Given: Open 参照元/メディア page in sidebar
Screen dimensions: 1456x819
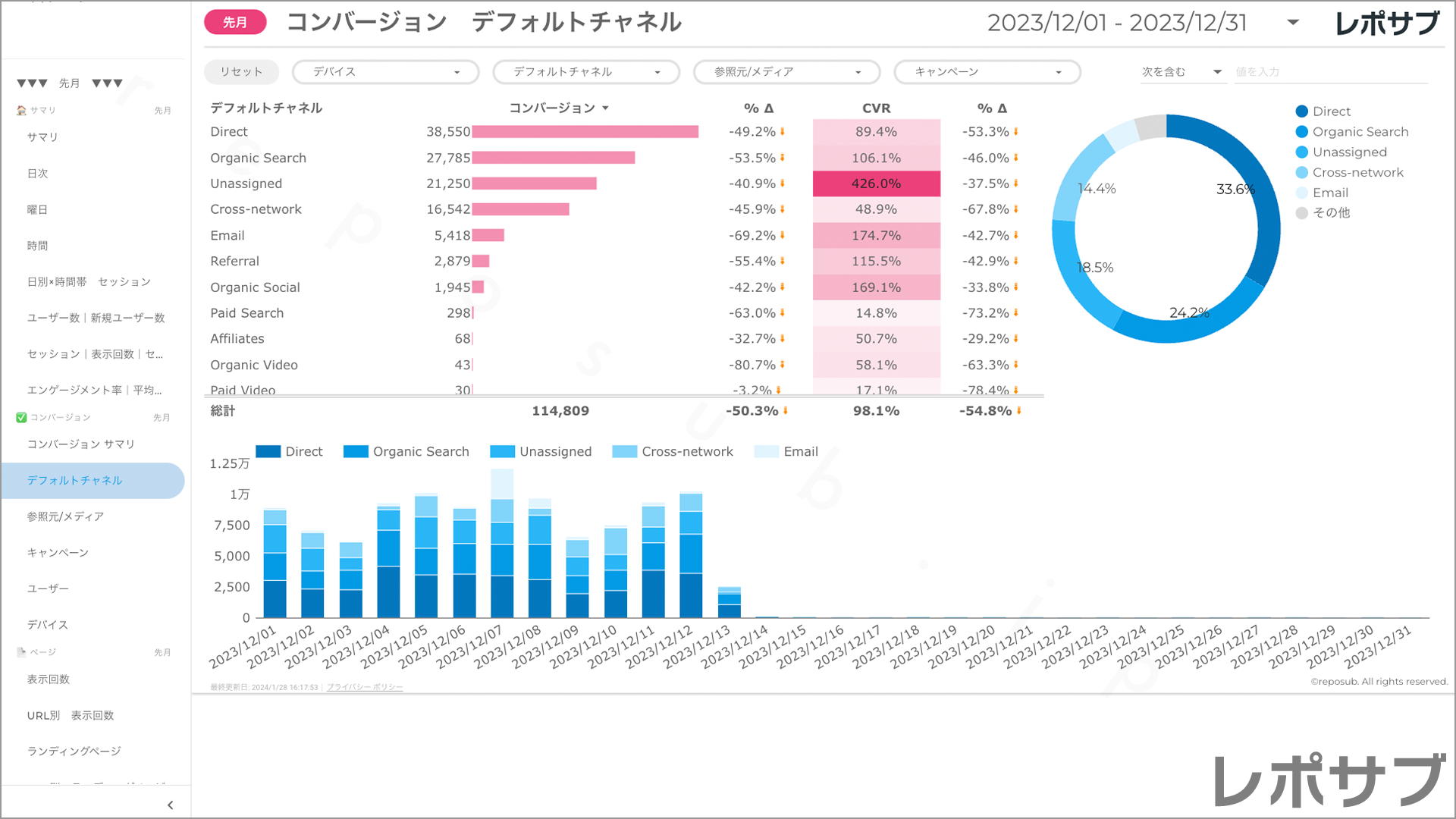Looking at the screenshot, I should [65, 516].
